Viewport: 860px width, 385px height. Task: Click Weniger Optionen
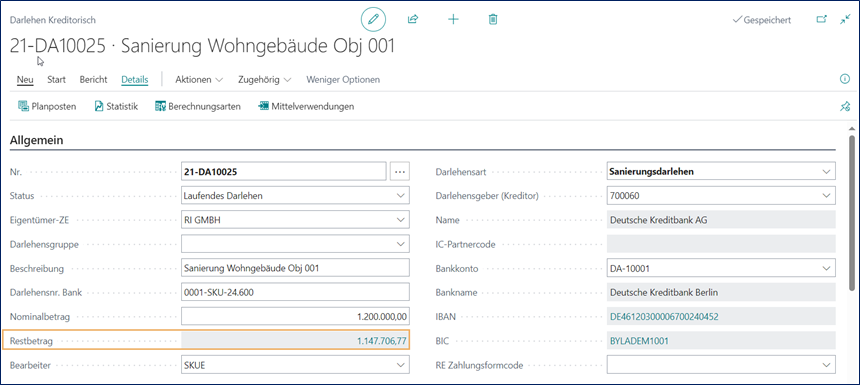(x=343, y=80)
